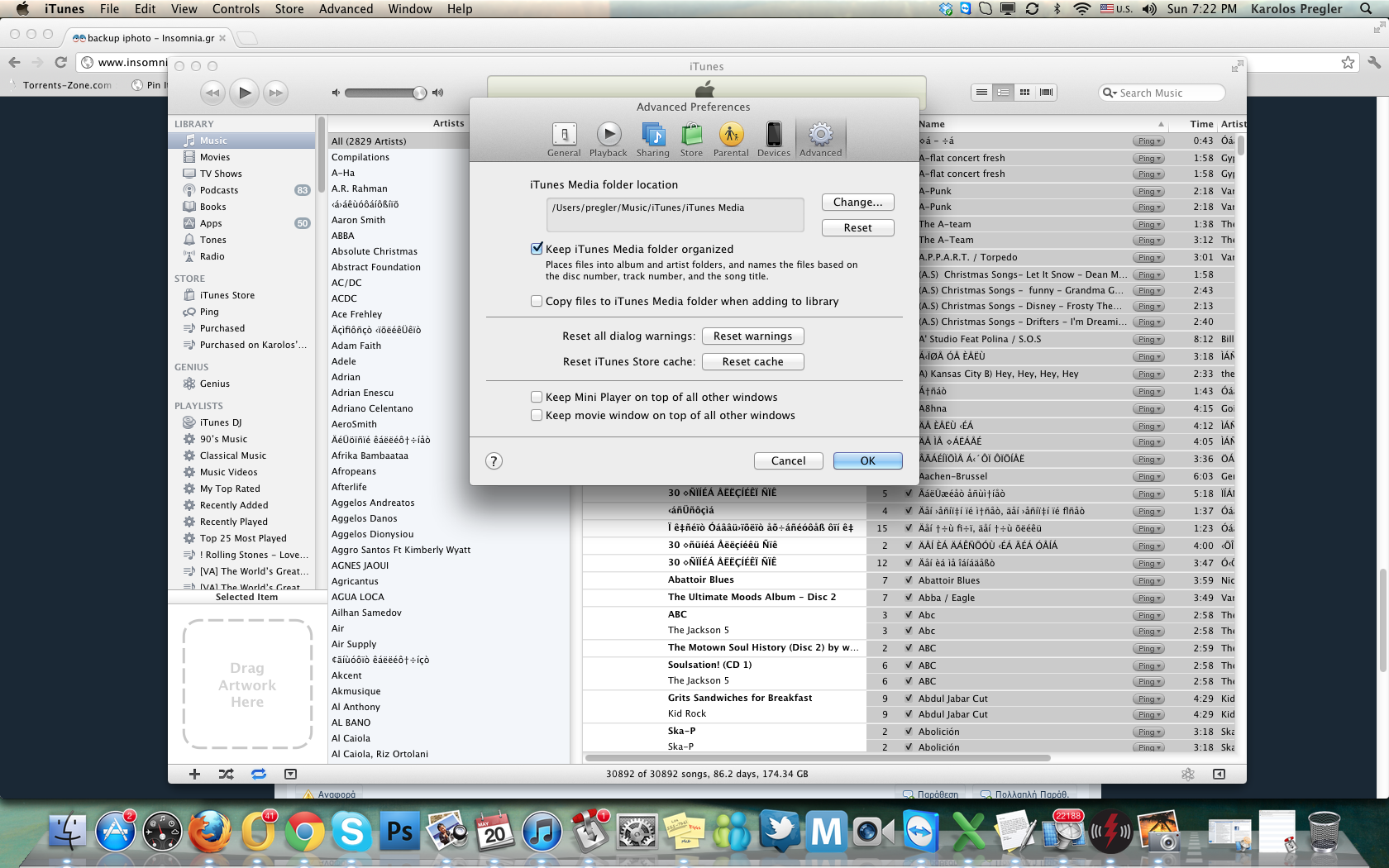The image size is (1389, 868).
Task: Switch iTunes to Cover Flow view
Action: (x=1047, y=93)
